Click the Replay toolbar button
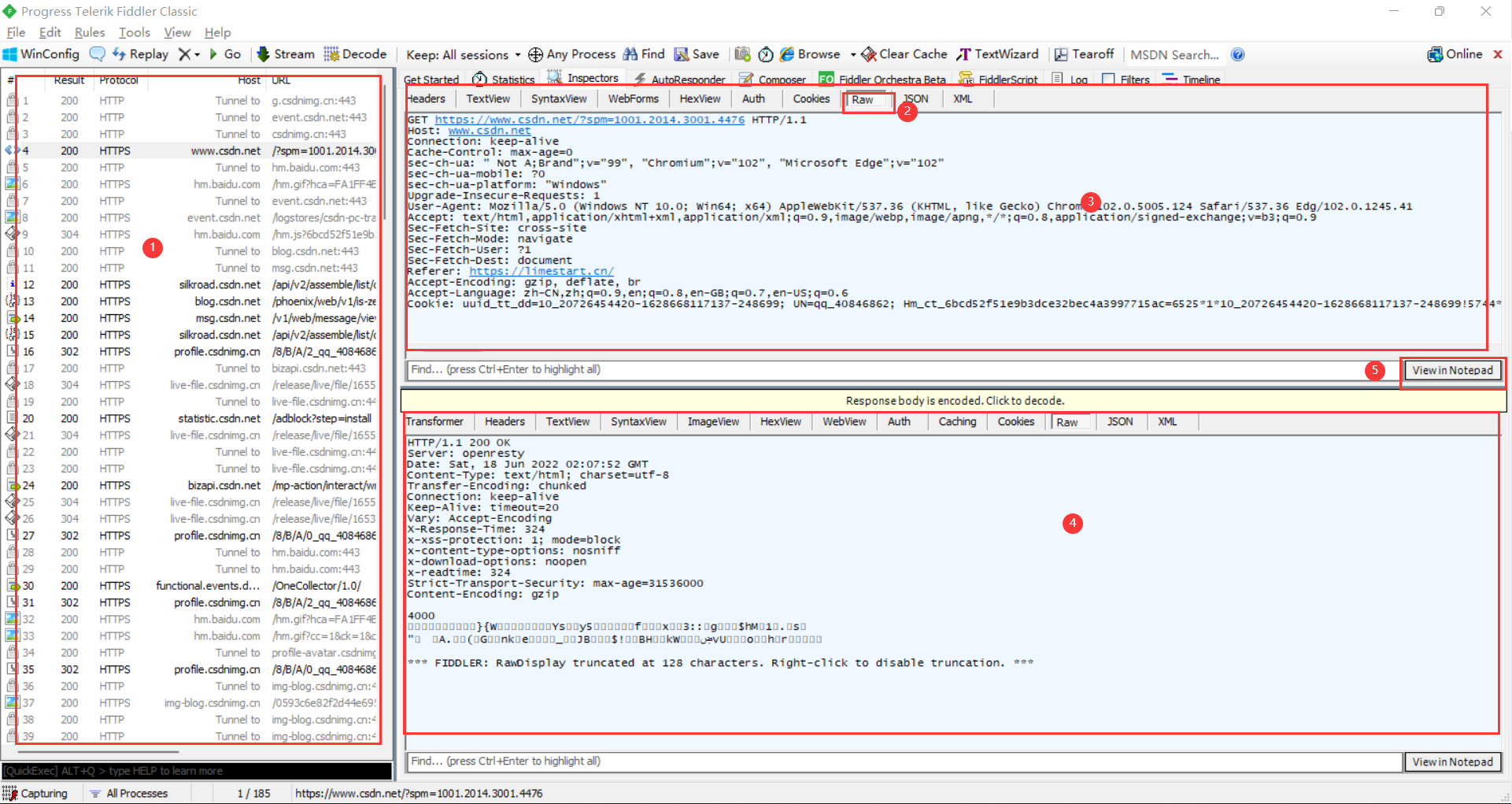This screenshot has height=804, width=1512. click(141, 54)
